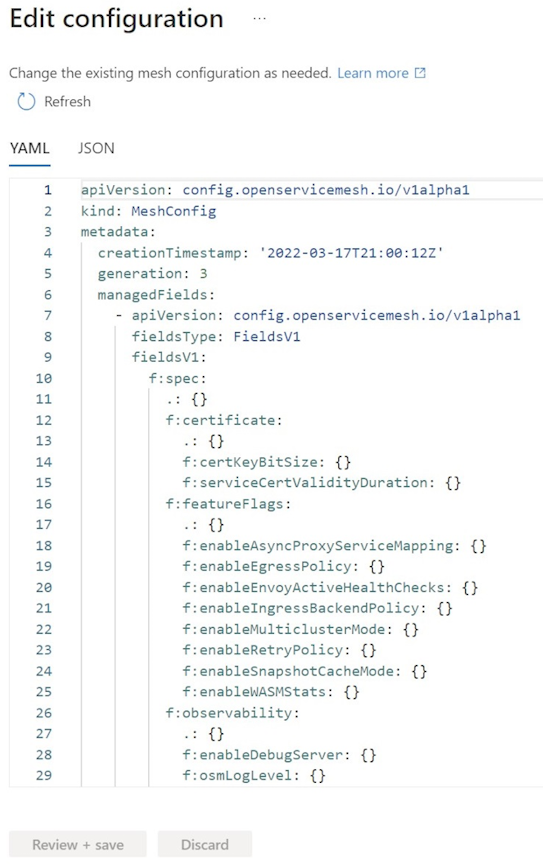Click the Discard button
Image resolution: width=543 pixels, height=865 pixels.
(x=205, y=845)
